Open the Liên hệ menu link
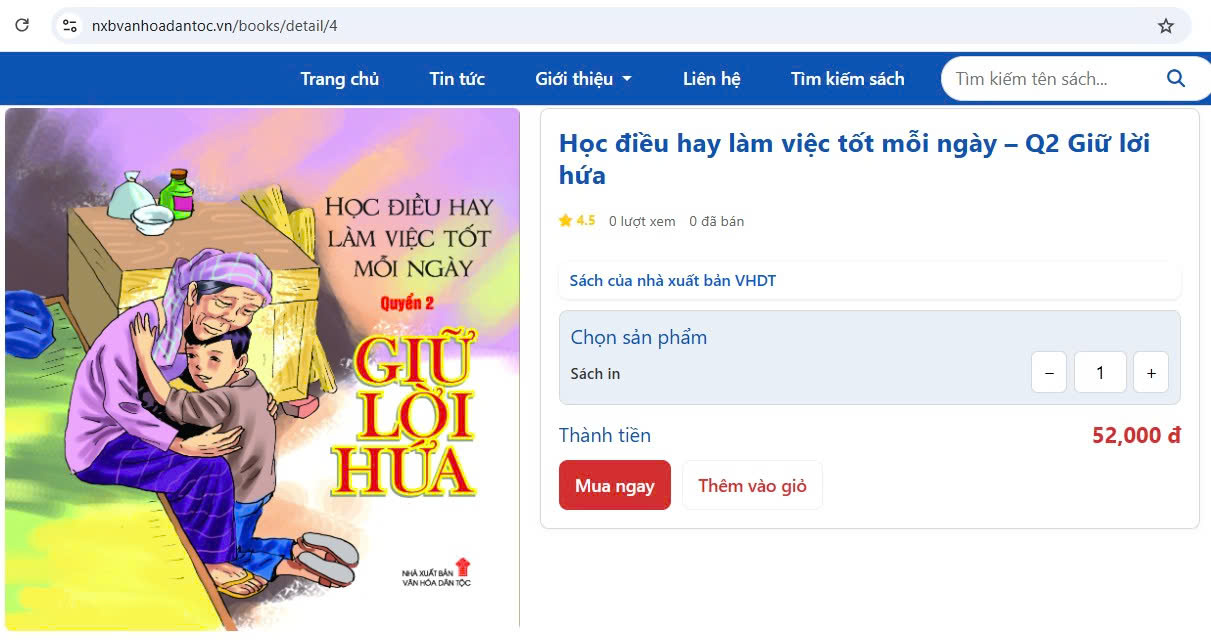The image size is (1211, 642). pos(712,79)
